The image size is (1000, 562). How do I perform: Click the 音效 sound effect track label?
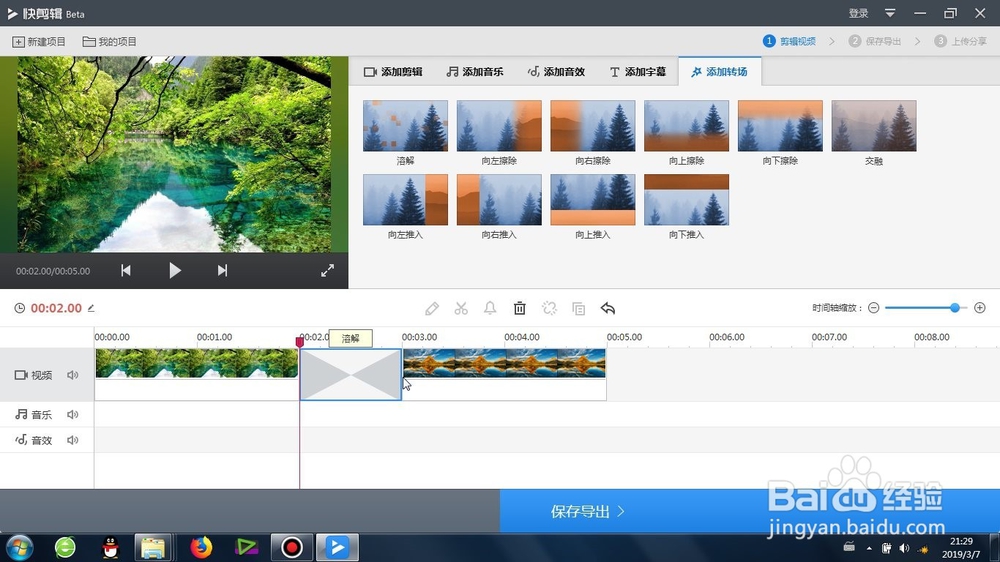tap(34, 440)
